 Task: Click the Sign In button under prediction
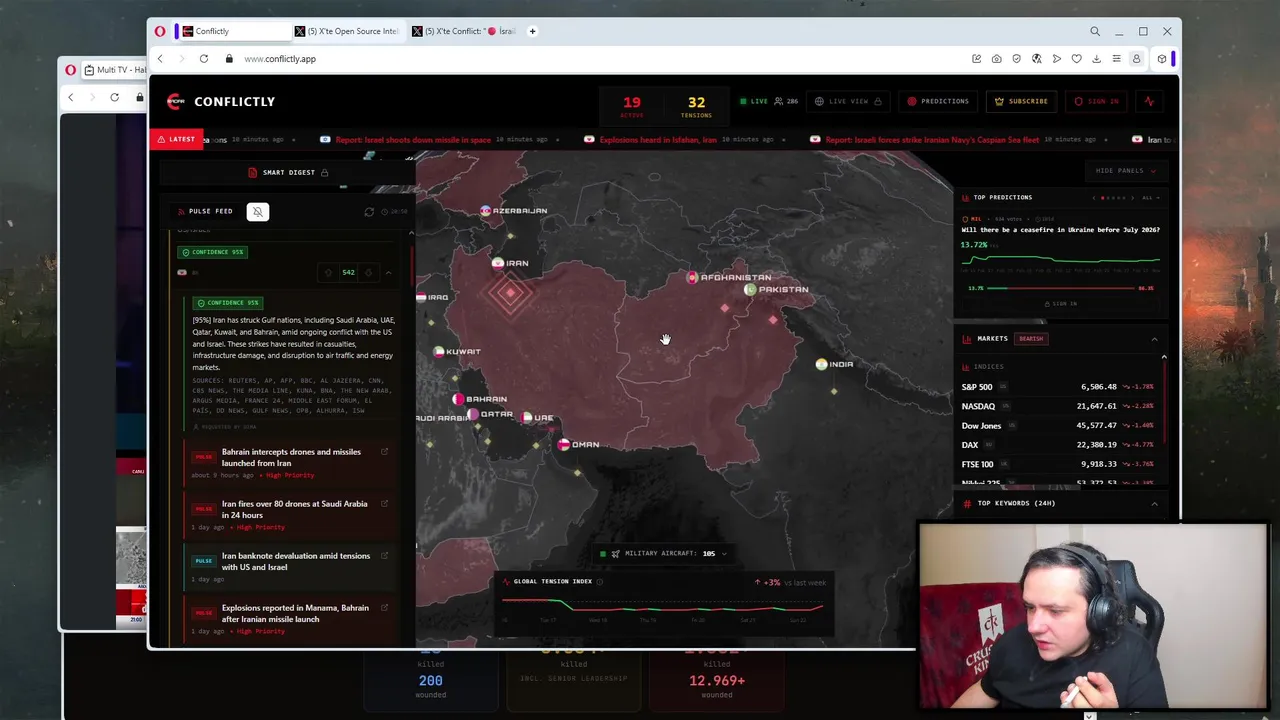(1060, 303)
